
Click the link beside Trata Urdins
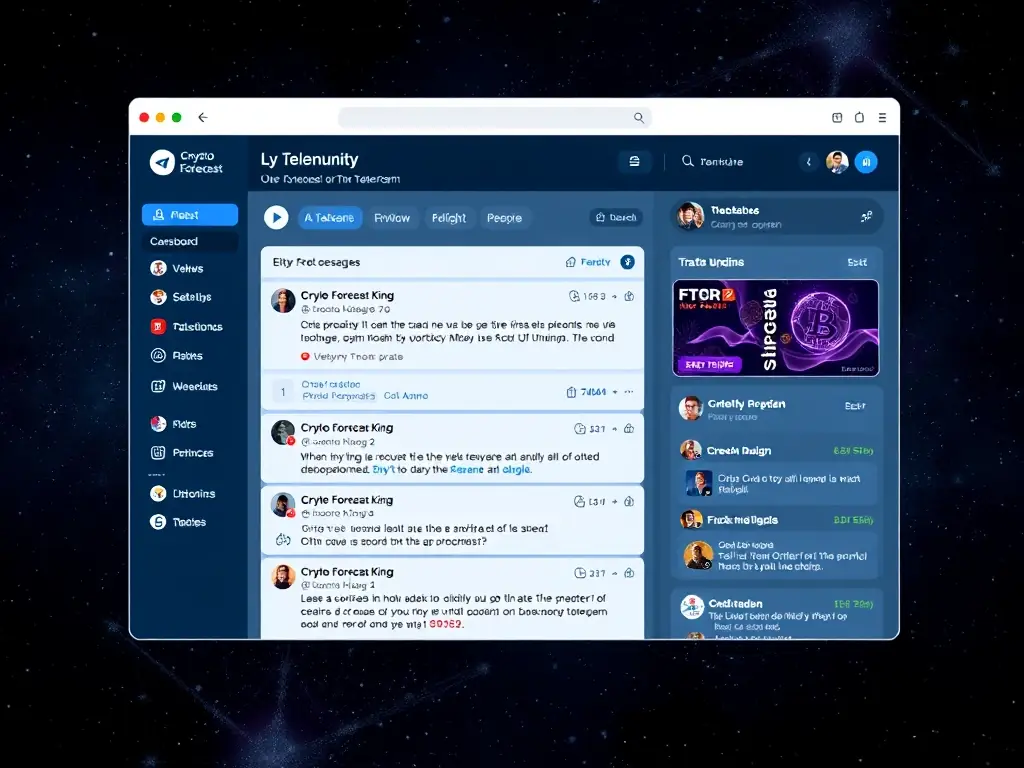857,263
